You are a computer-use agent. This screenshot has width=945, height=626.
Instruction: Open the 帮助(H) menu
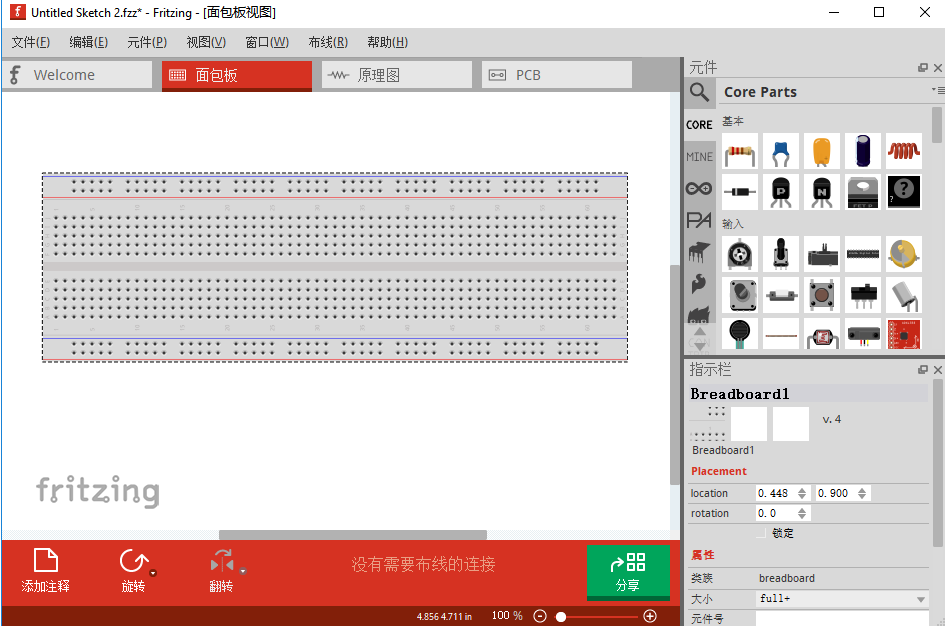pyautogui.click(x=388, y=42)
